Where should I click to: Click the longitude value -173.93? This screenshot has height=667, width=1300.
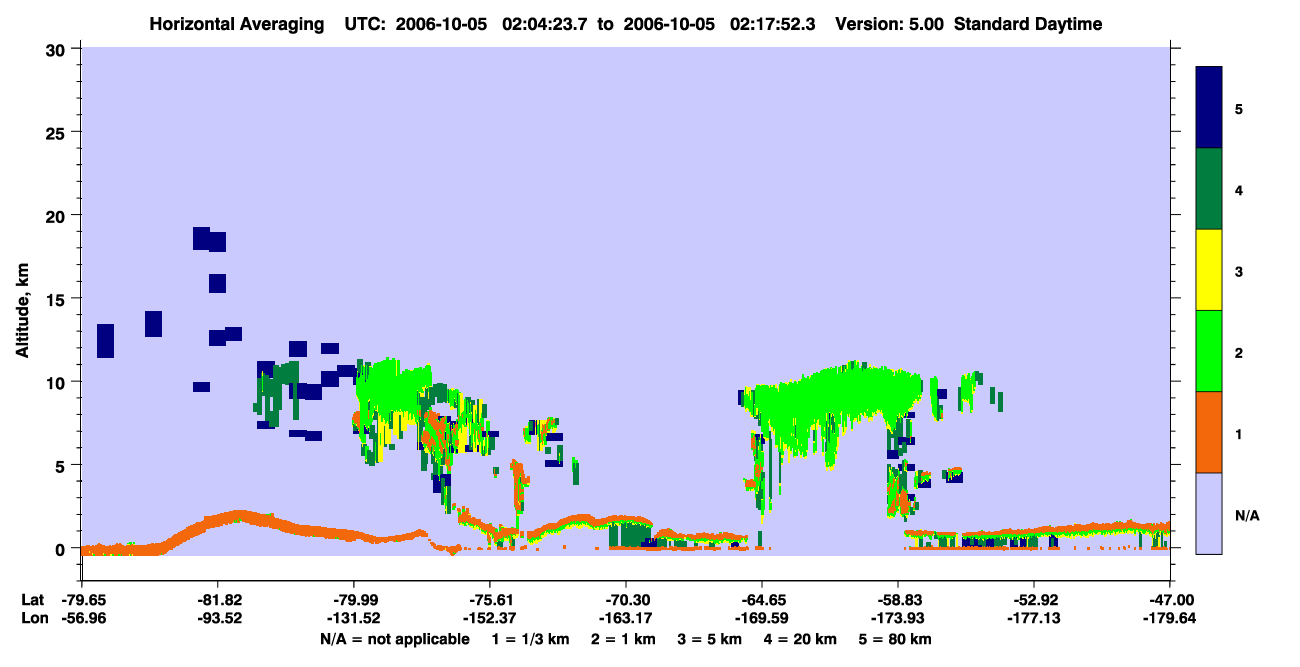(x=898, y=618)
